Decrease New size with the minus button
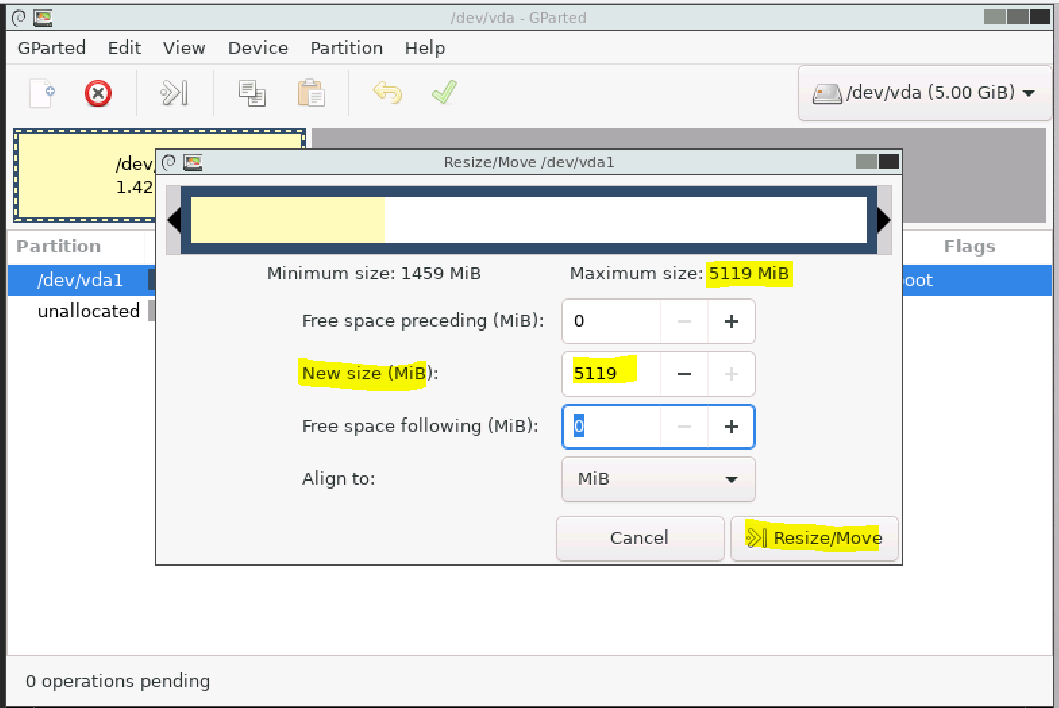This screenshot has height=708, width=1059. [x=684, y=374]
